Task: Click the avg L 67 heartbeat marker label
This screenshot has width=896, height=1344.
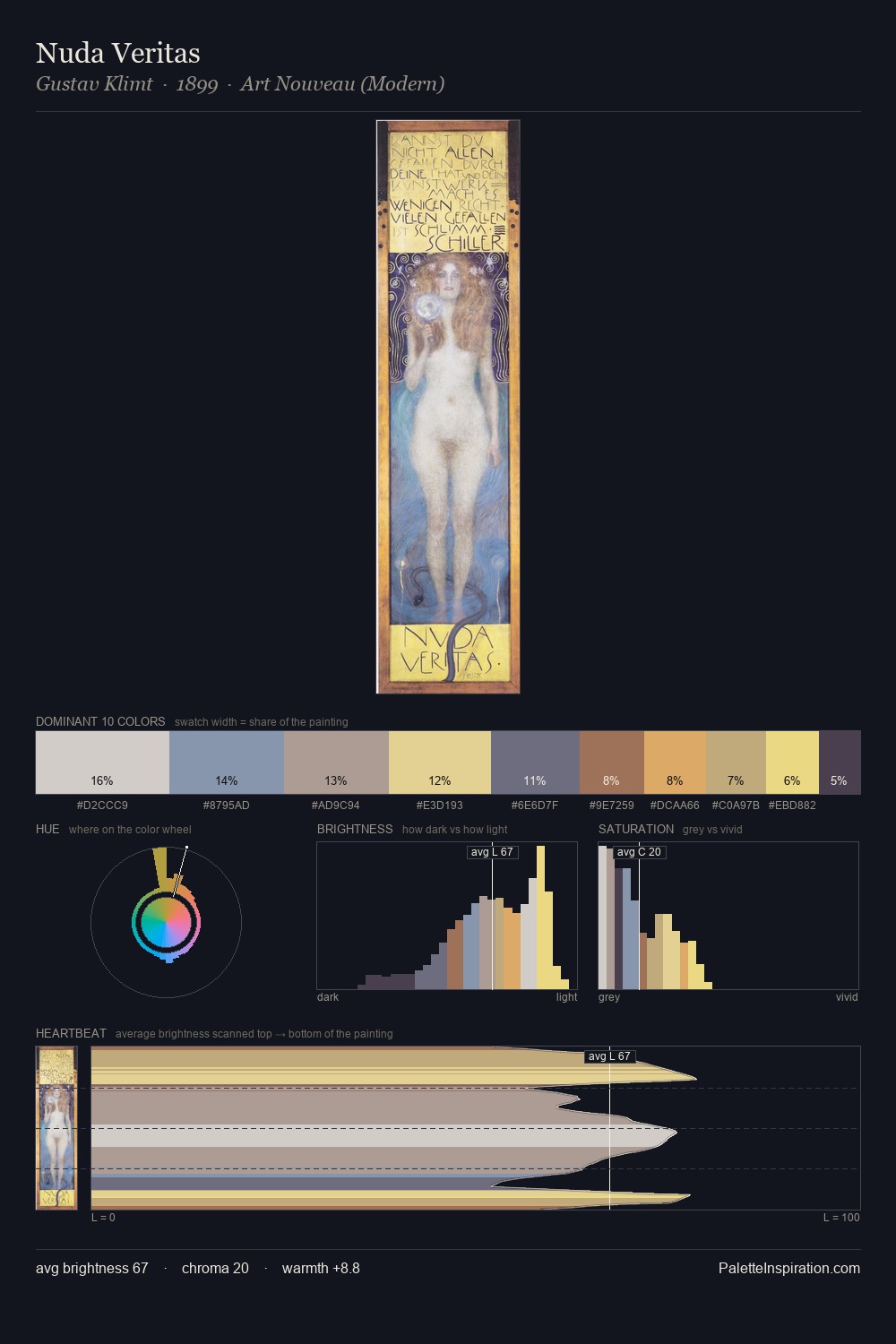Action: pos(609,1056)
